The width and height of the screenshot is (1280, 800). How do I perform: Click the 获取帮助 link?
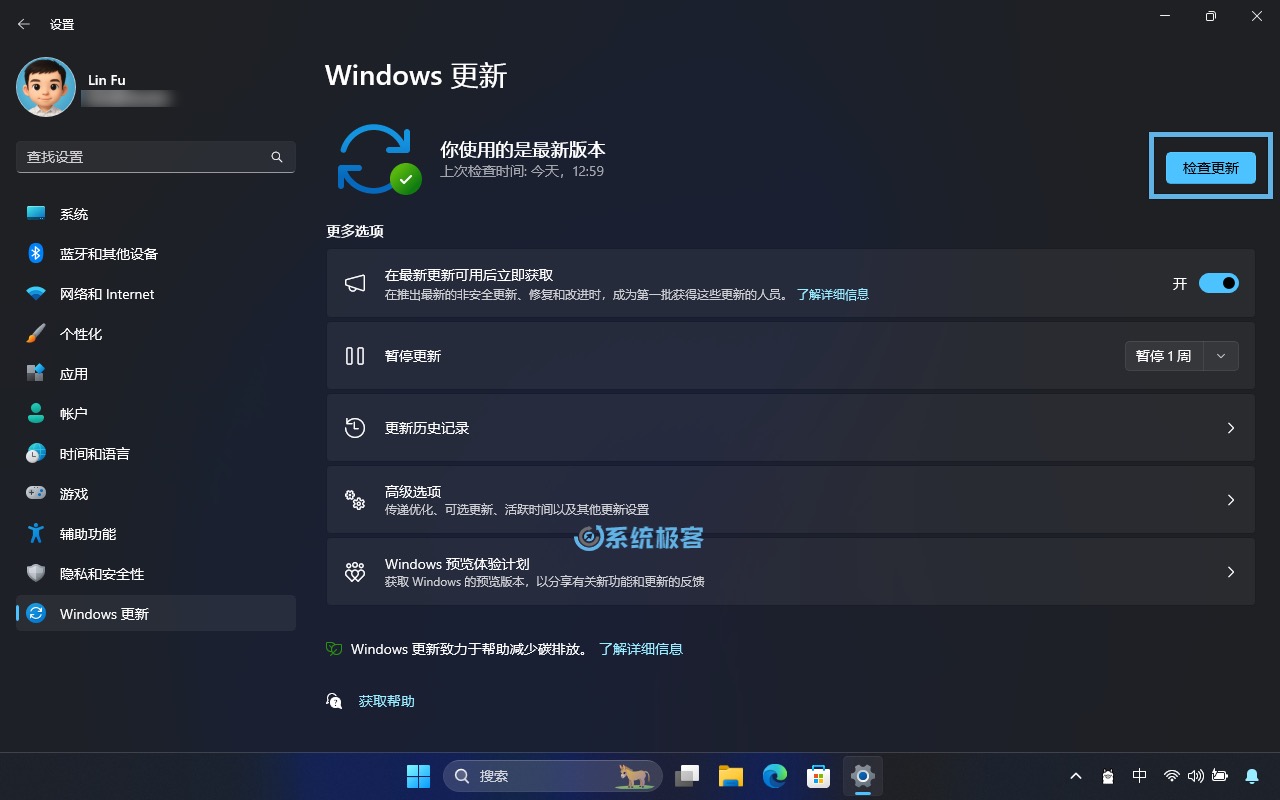pyautogui.click(x=387, y=701)
